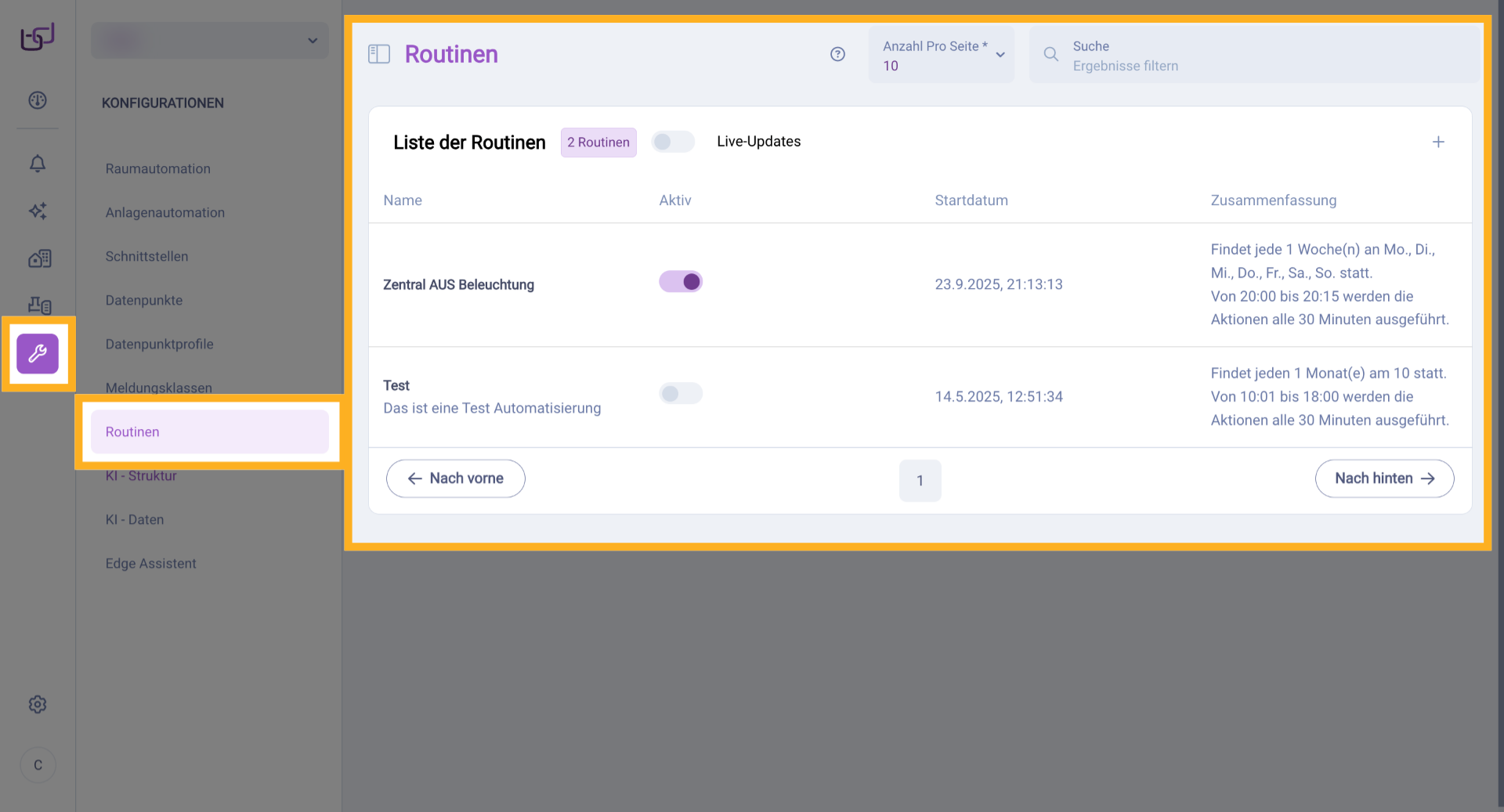Screen dimensions: 1504x812
Task: Open the dashboard gauge icon in sidebar
Action: tap(38, 100)
